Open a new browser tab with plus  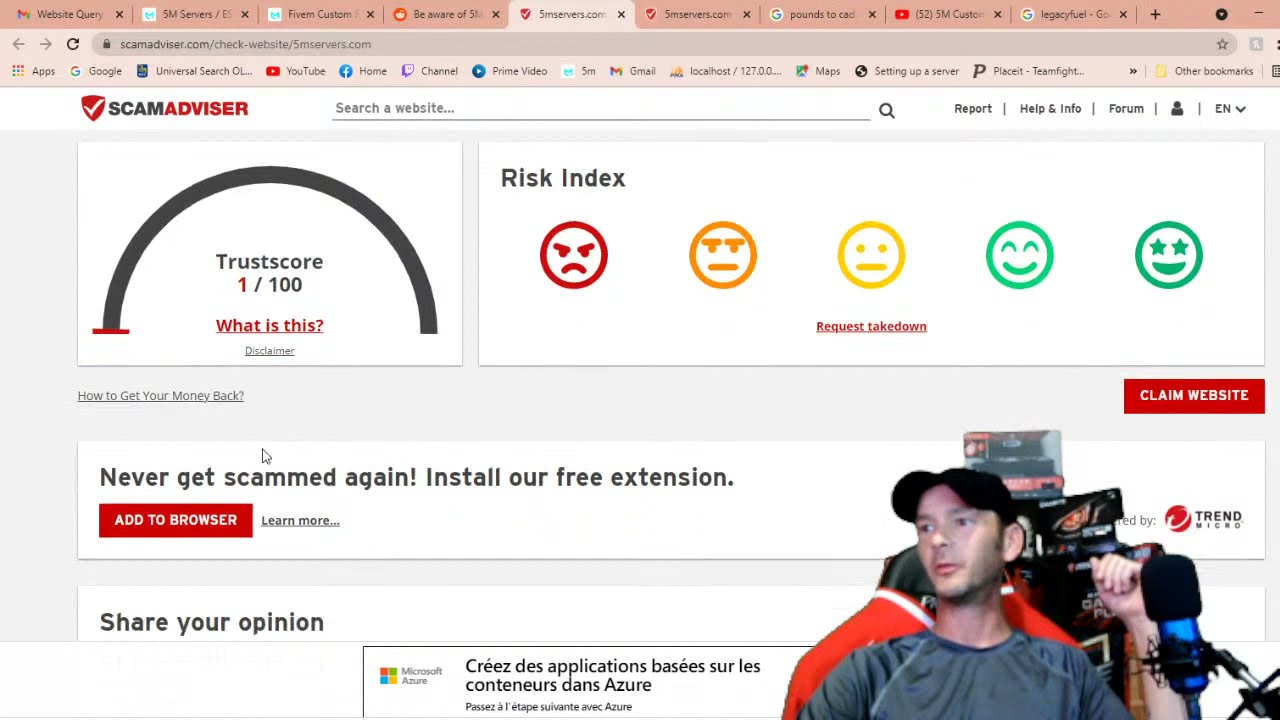[1155, 14]
